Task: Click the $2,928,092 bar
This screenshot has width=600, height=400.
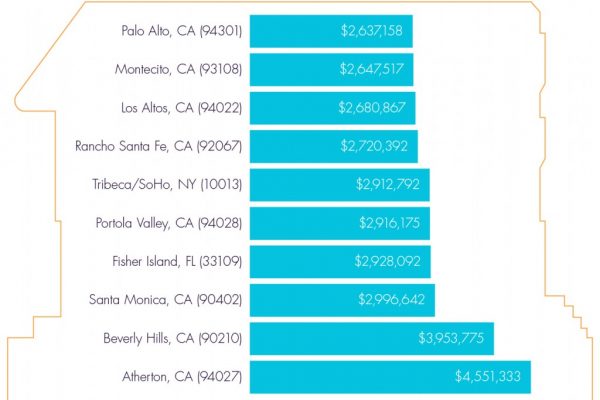Action: [340, 261]
